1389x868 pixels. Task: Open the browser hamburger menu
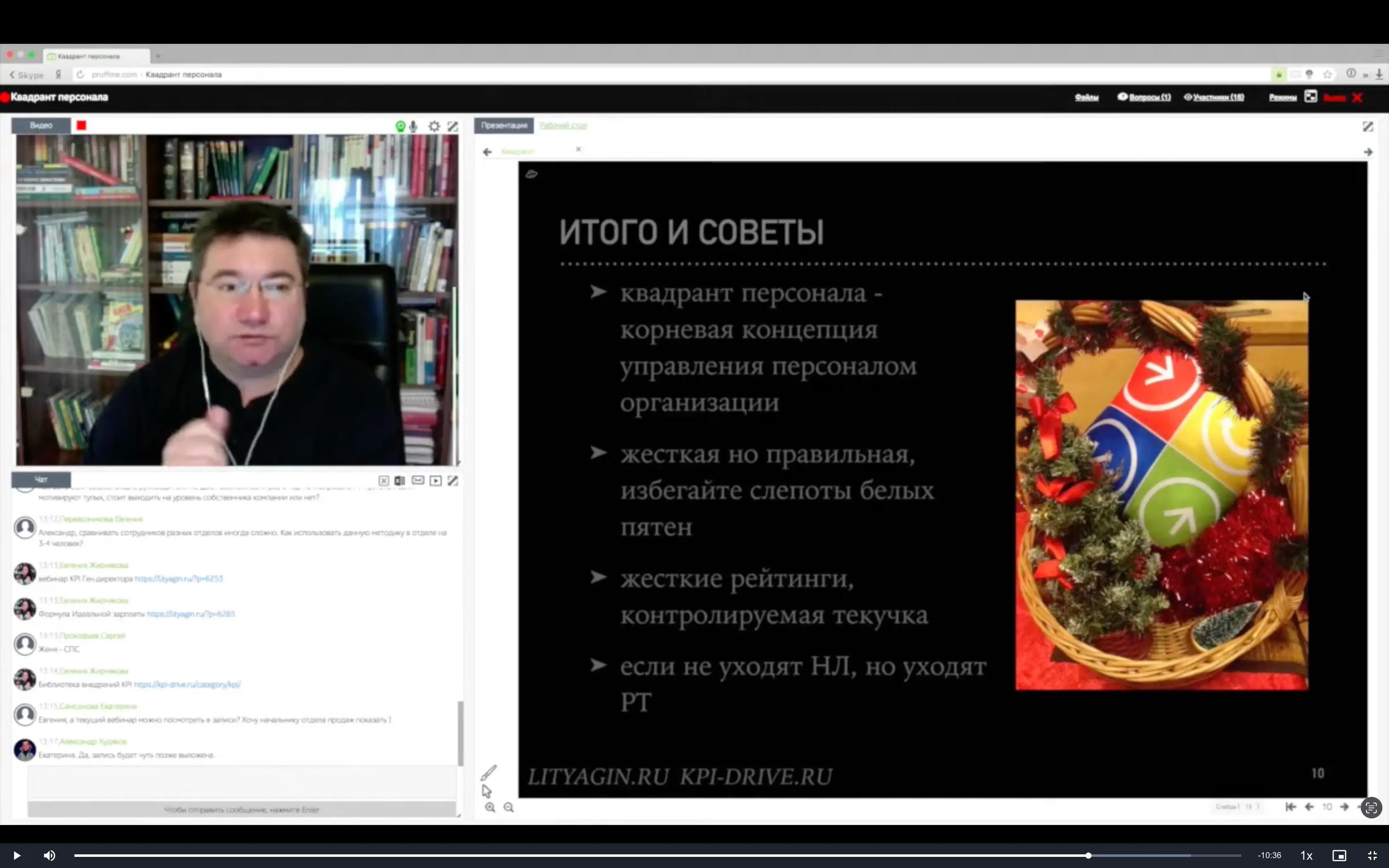point(1379,53)
